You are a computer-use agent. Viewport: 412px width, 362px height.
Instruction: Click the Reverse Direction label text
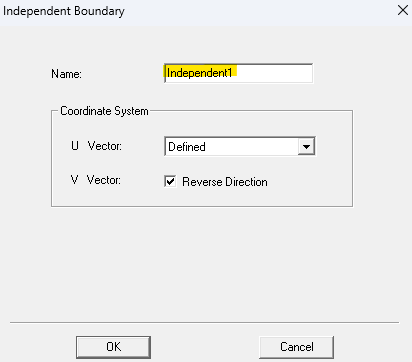point(225,182)
